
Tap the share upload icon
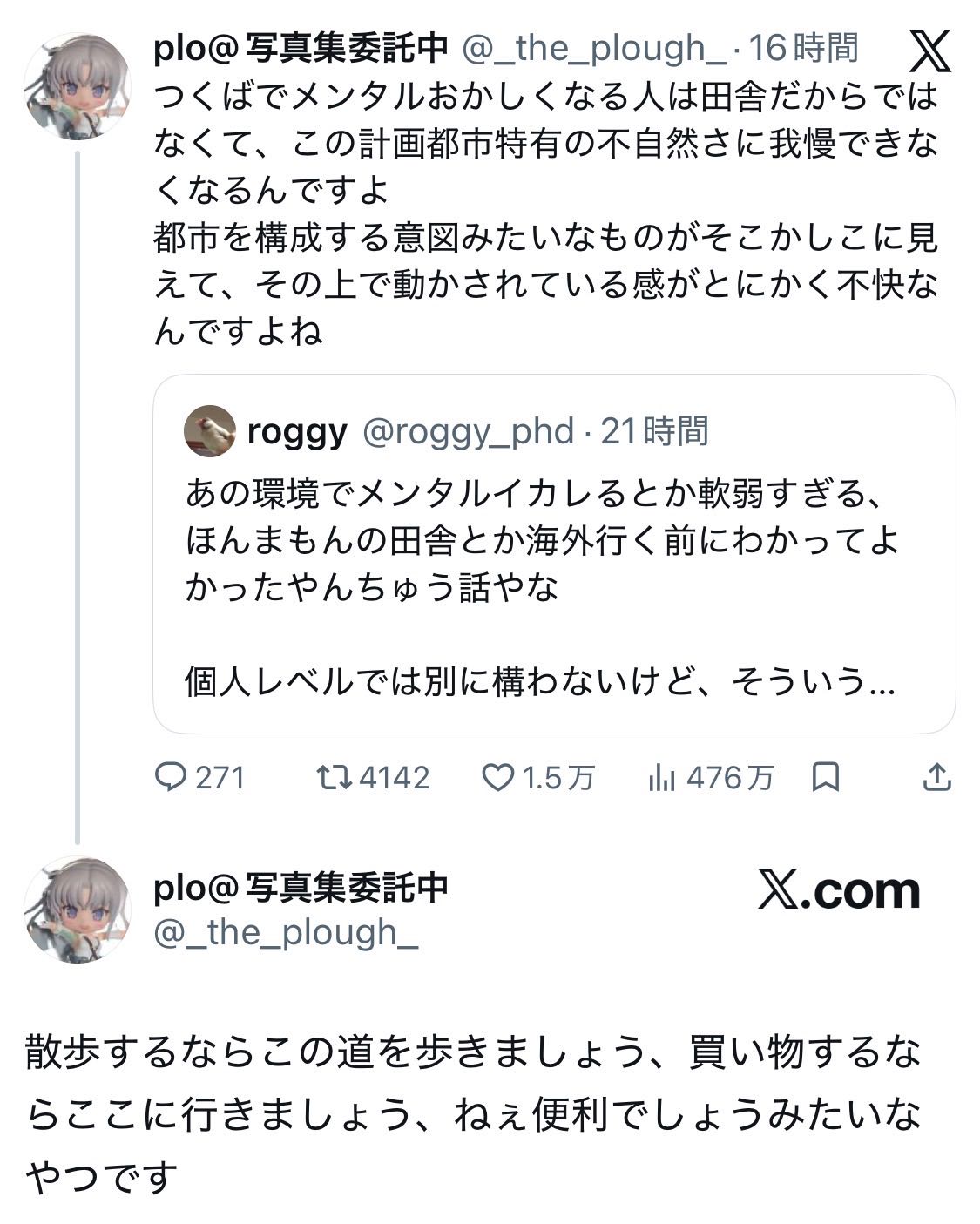(936, 776)
